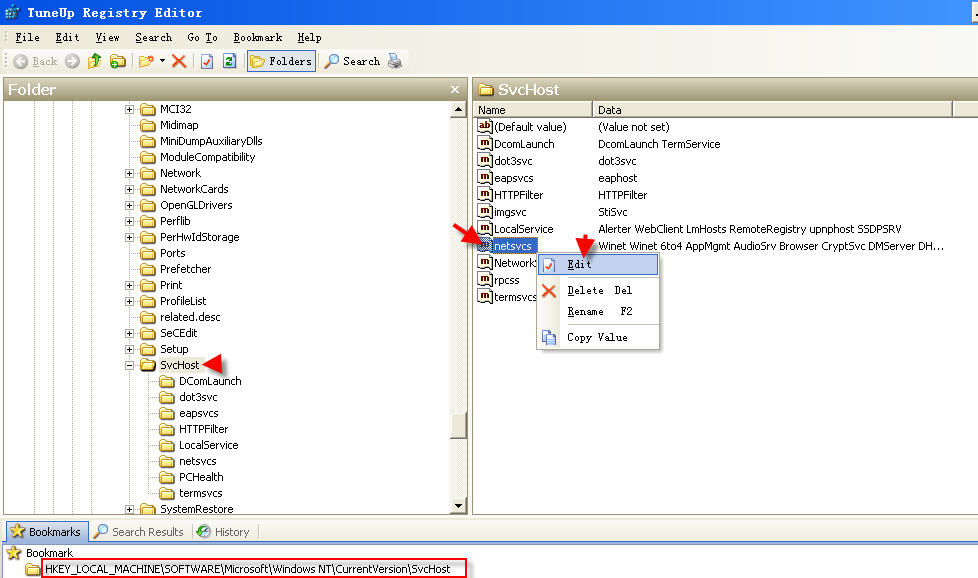Select the HTTPFilter subfolder in tree

coord(194,430)
